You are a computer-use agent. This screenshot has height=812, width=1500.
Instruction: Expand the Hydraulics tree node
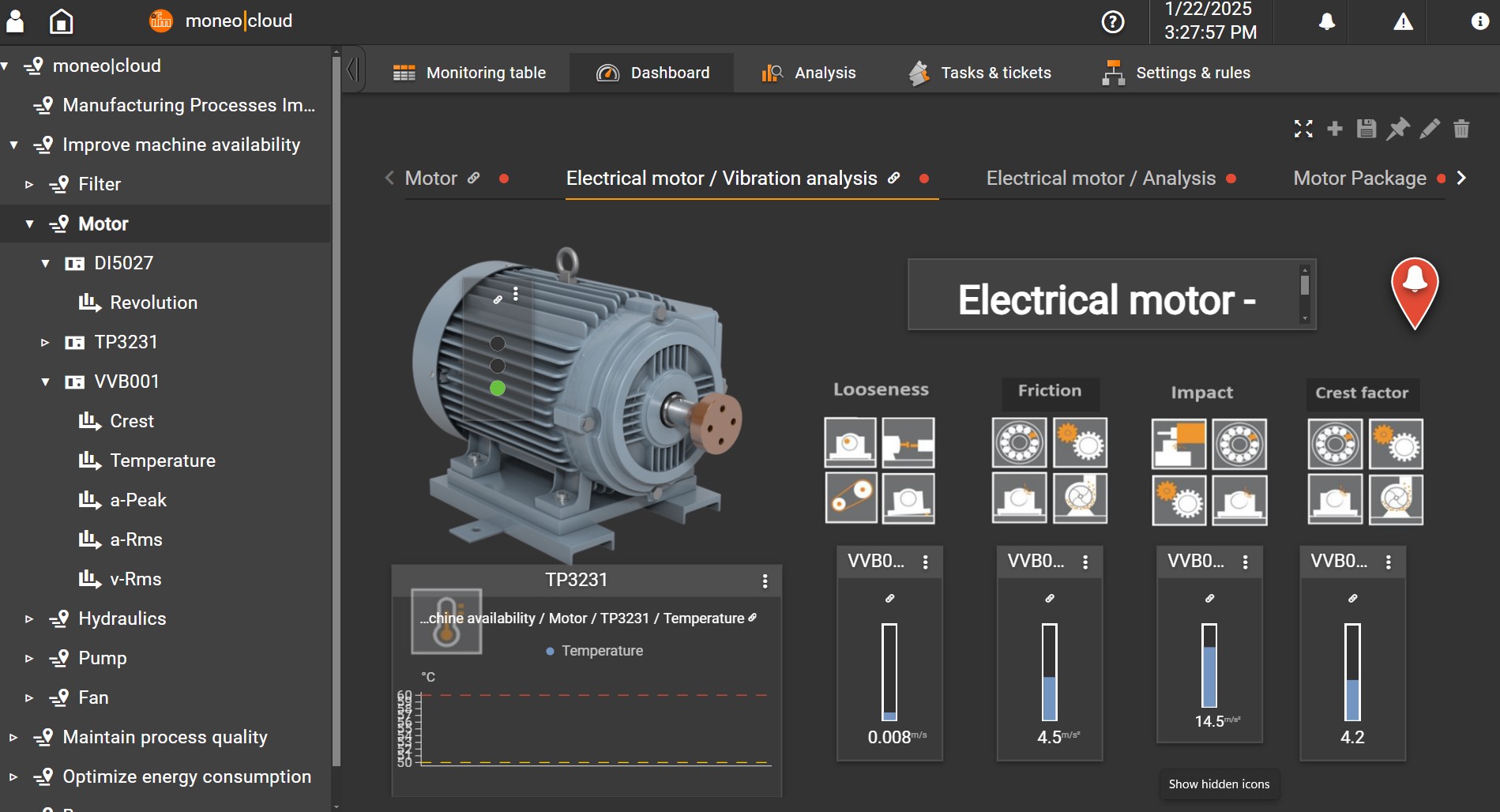point(29,619)
